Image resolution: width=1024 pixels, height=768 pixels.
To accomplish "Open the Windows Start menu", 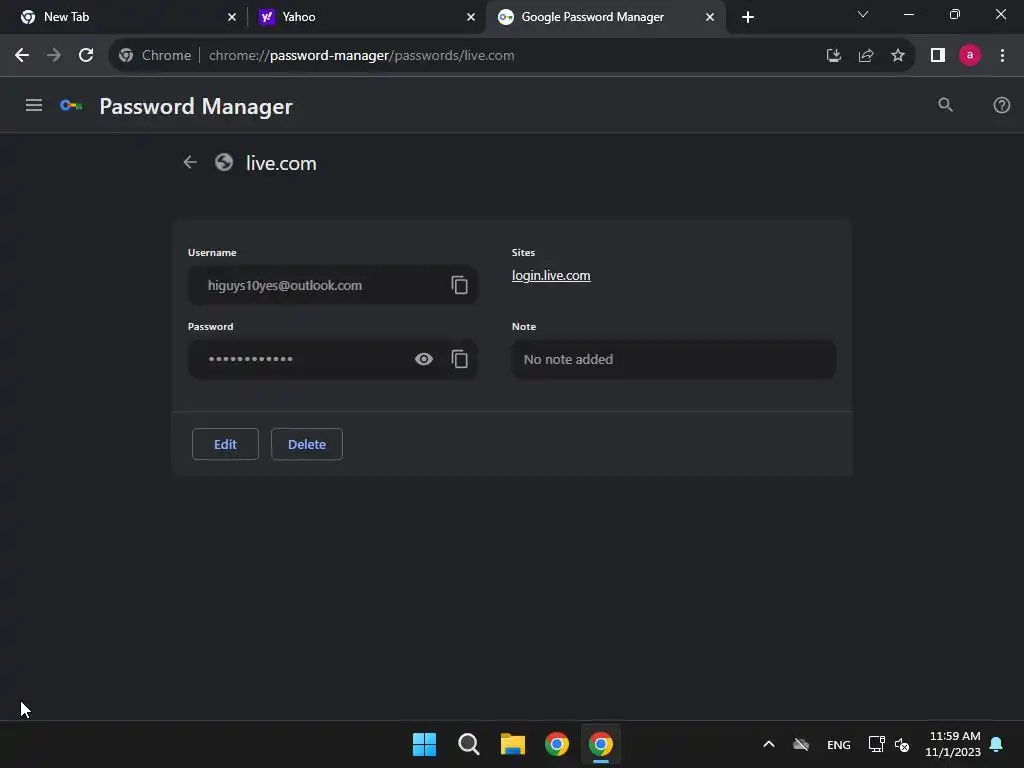I will pyautogui.click(x=424, y=744).
